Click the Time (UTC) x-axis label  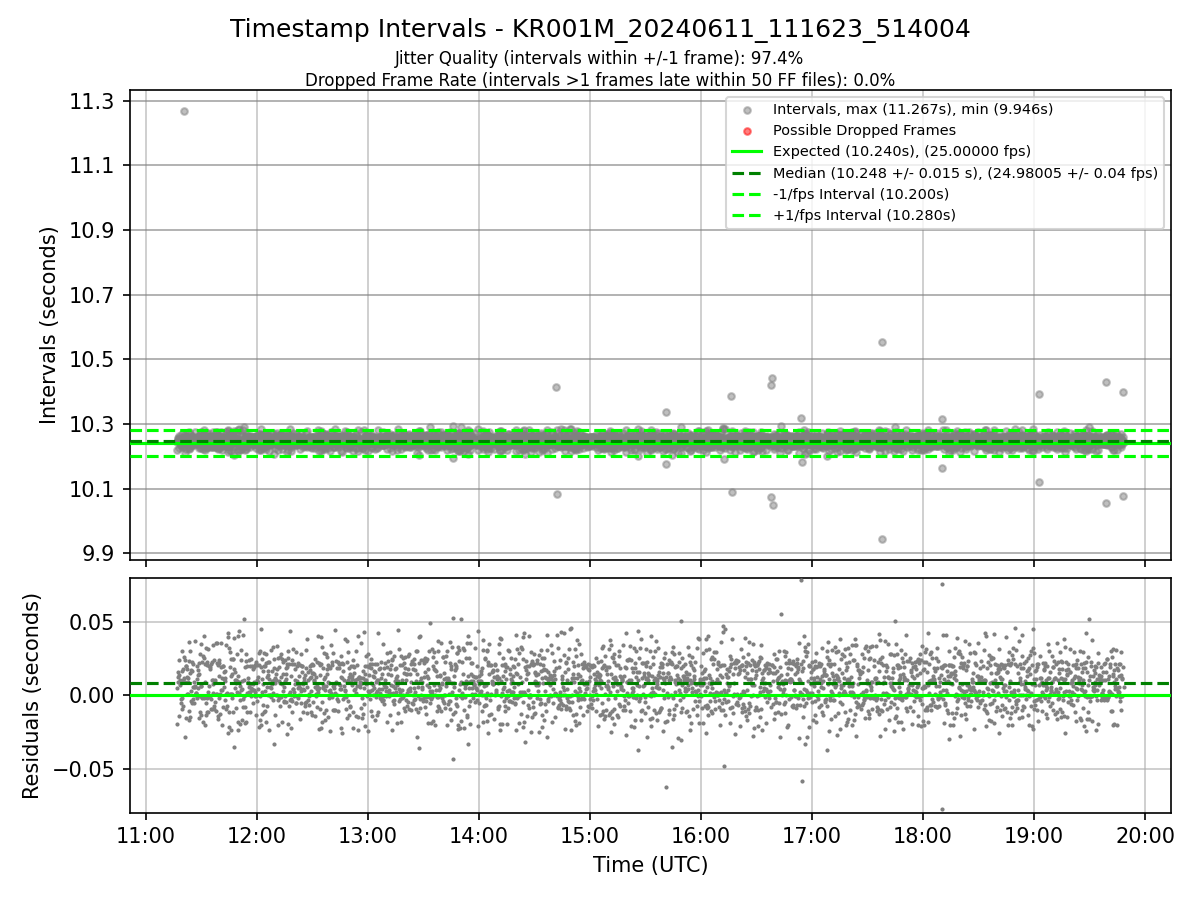(x=650, y=864)
